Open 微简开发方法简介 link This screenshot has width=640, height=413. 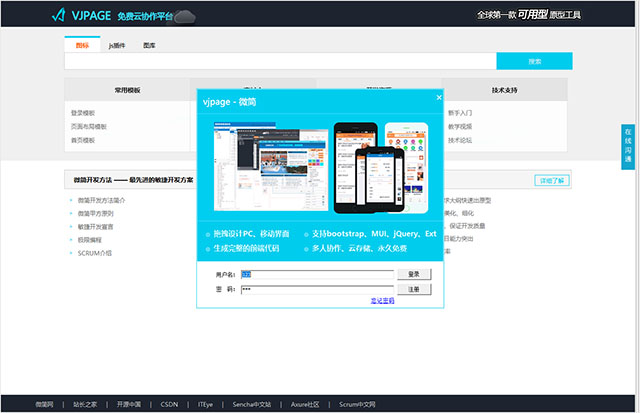pyautogui.click(x=102, y=200)
